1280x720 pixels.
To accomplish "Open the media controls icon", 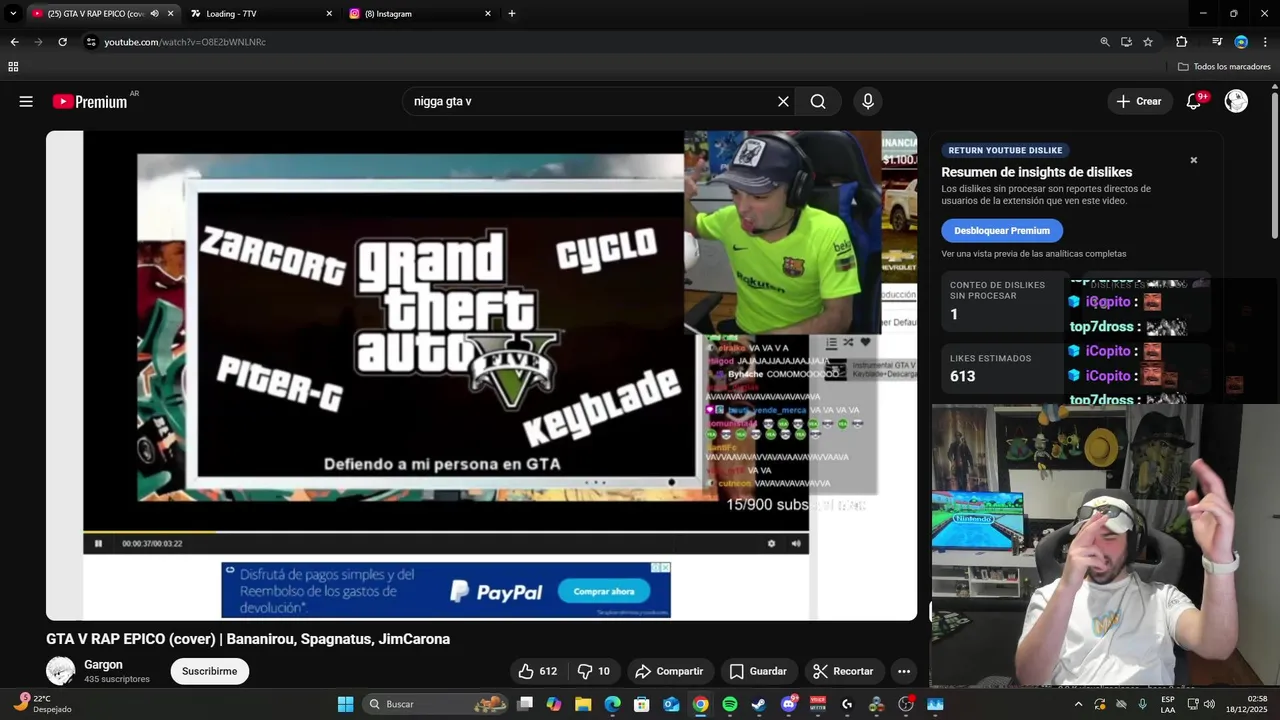I will point(1217,42).
